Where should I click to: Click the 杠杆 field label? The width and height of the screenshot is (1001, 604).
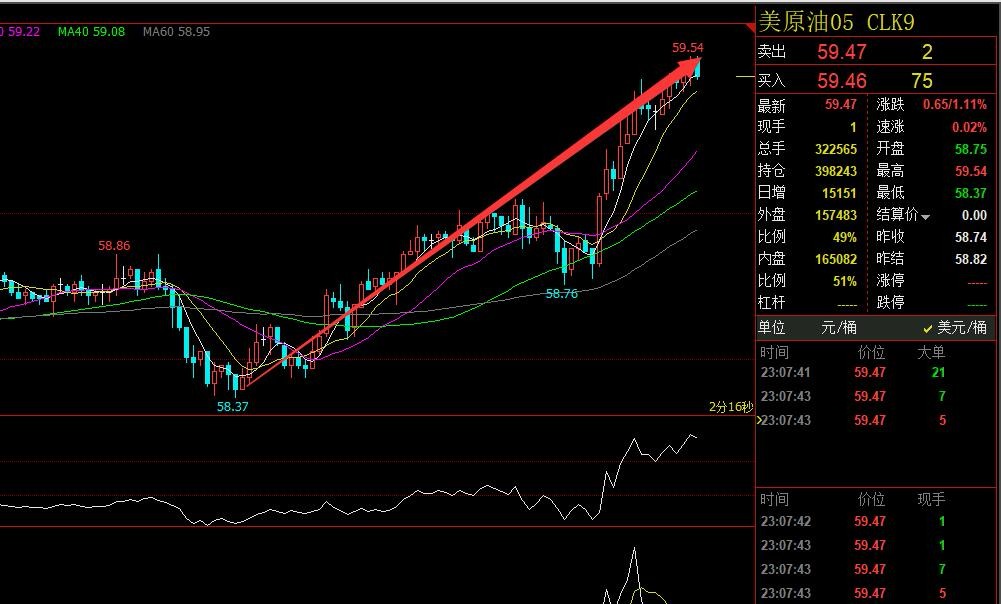pos(771,302)
